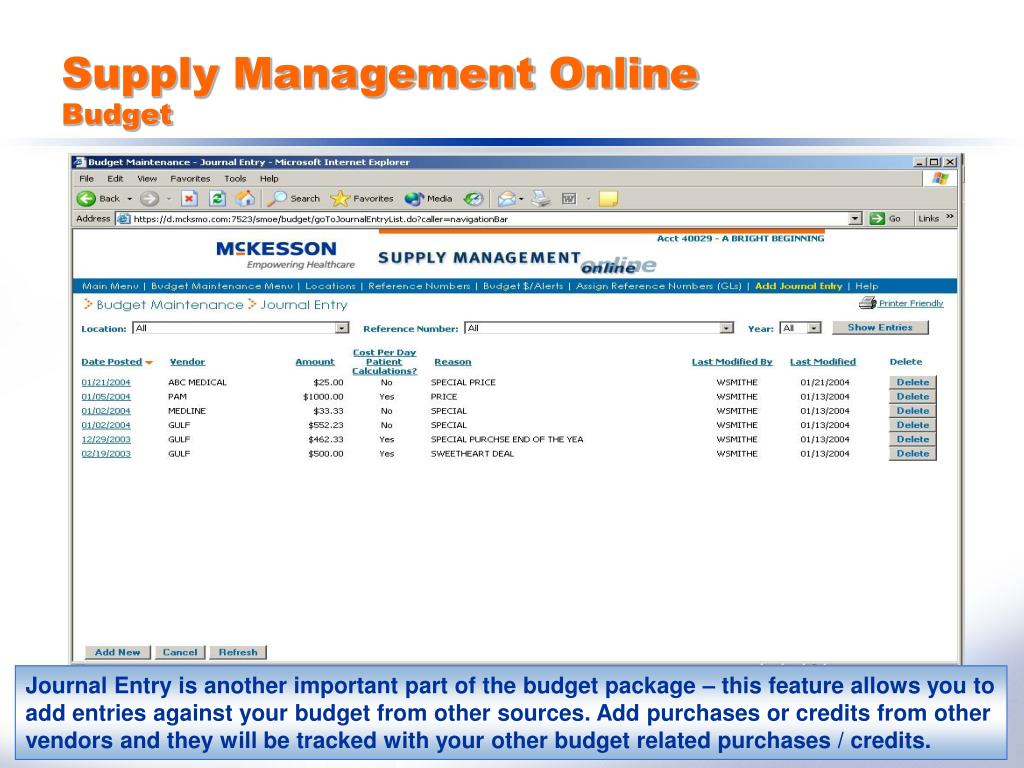Sort by Amount column header
Image resolution: width=1024 pixels, height=768 pixels.
[315, 362]
